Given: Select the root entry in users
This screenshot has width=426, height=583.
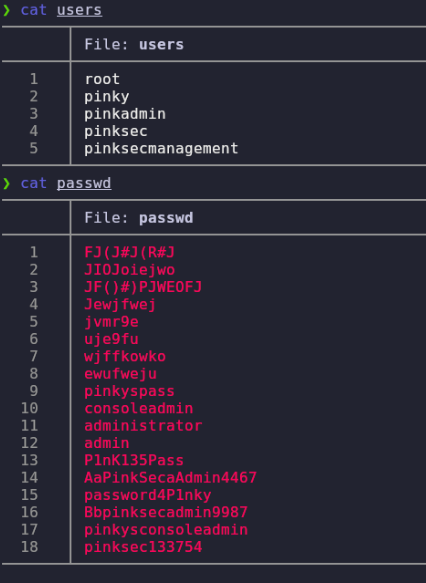Looking at the screenshot, I should 102,79.
